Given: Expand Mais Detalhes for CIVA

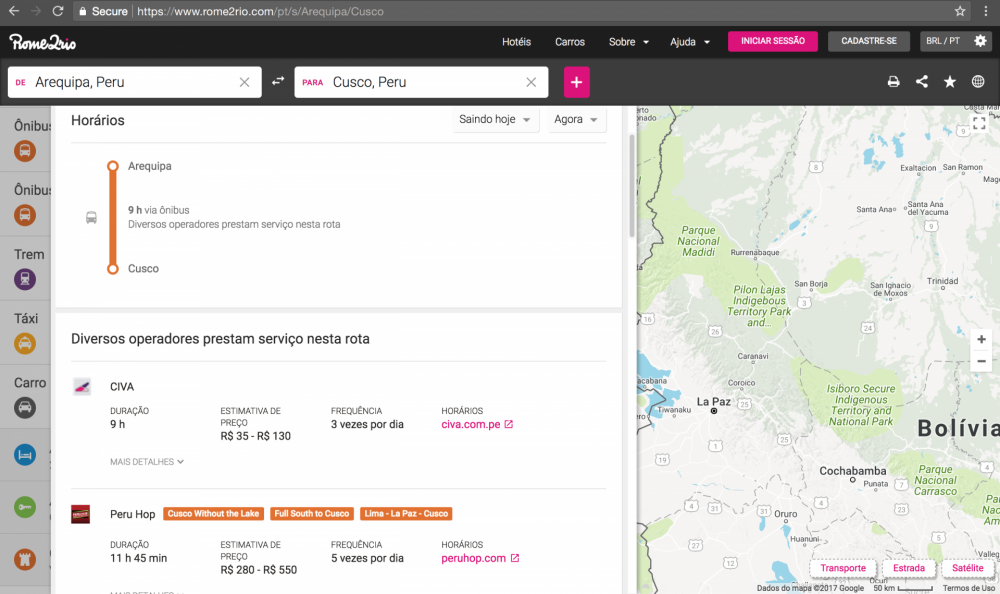Looking at the screenshot, I should click(147, 462).
